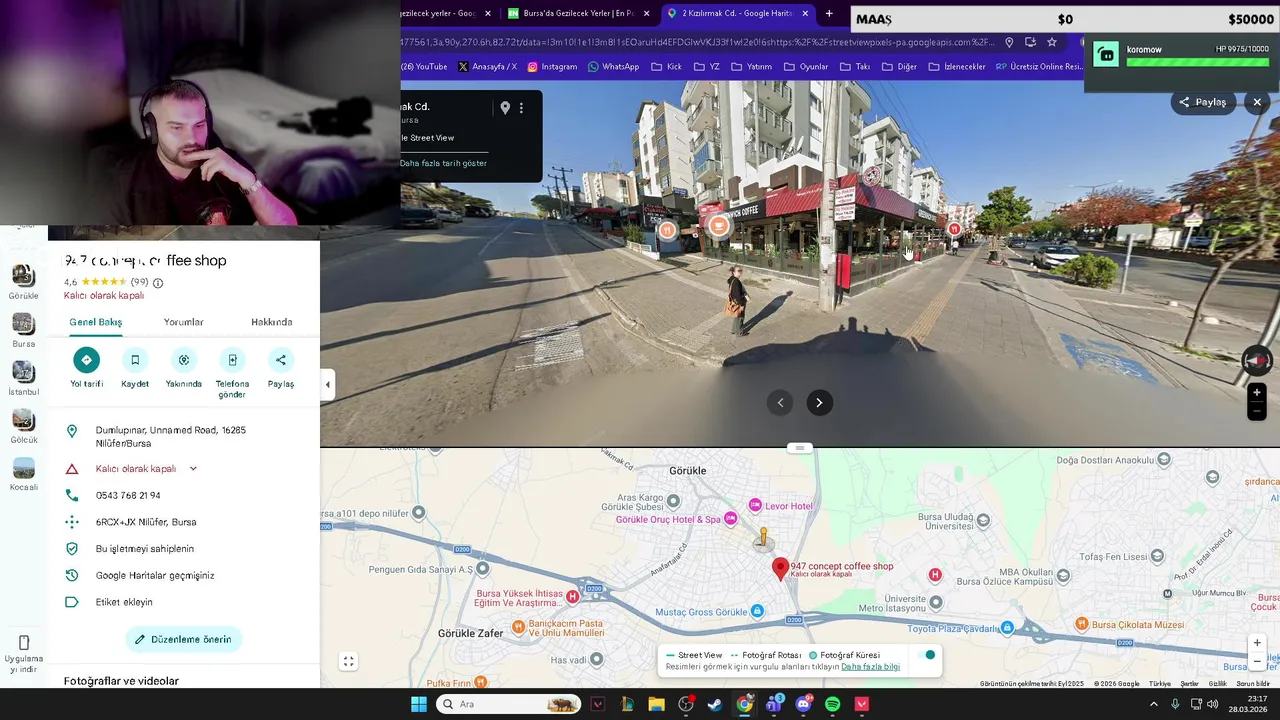The height and width of the screenshot is (720, 1280).
Task: Click the Windows taskbar search box
Action: [x=509, y=704]
